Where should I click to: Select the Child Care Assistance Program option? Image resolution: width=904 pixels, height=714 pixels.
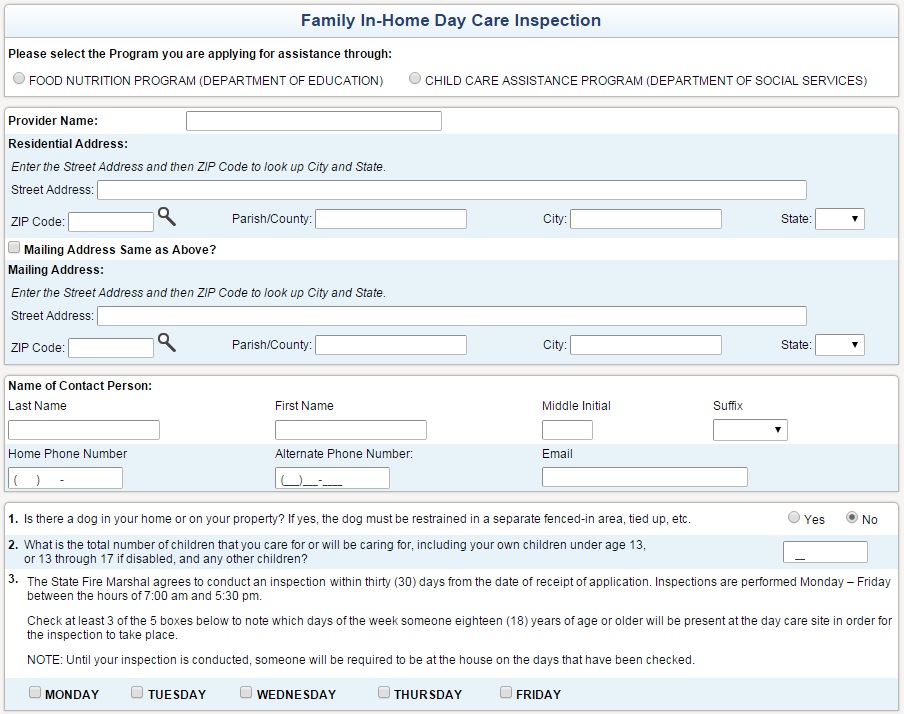point(415,79)
